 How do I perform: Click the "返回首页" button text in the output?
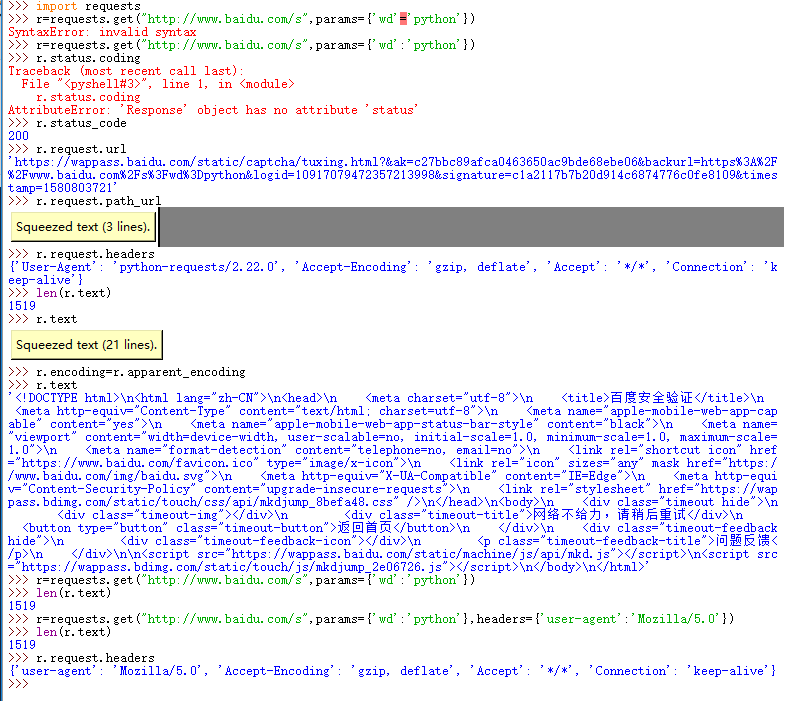[364, 529]
